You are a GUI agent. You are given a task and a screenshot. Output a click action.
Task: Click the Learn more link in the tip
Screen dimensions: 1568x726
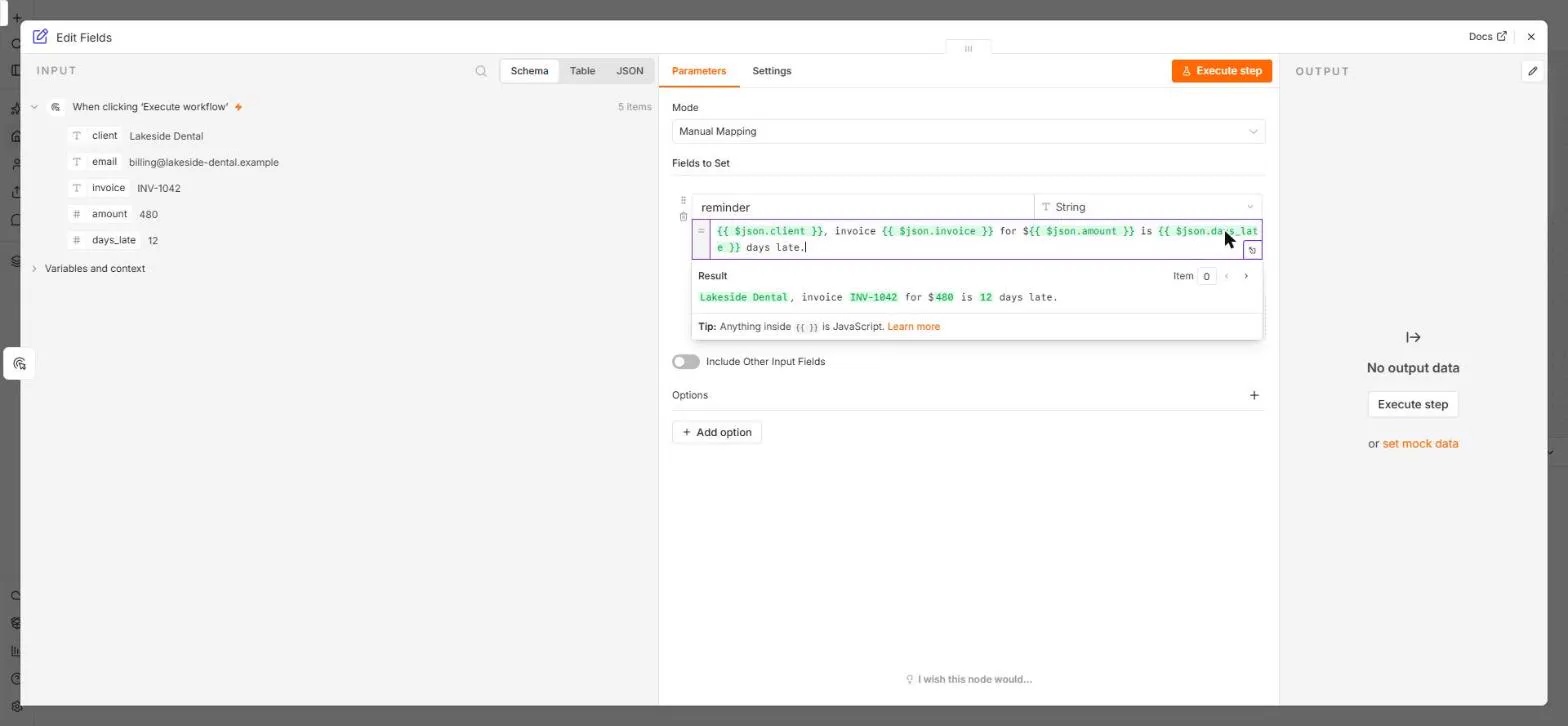913,327
